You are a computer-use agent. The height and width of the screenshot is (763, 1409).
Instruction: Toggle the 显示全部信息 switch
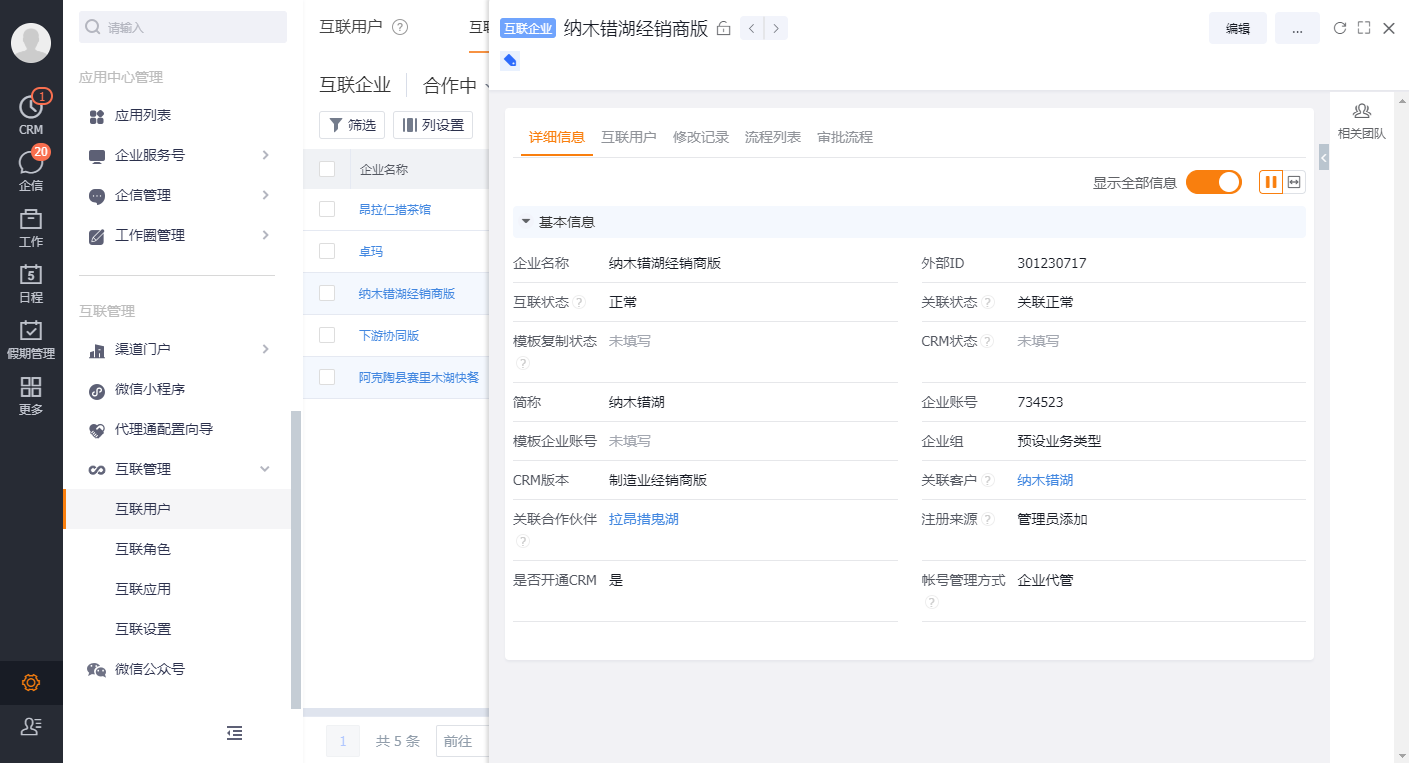1214,182
